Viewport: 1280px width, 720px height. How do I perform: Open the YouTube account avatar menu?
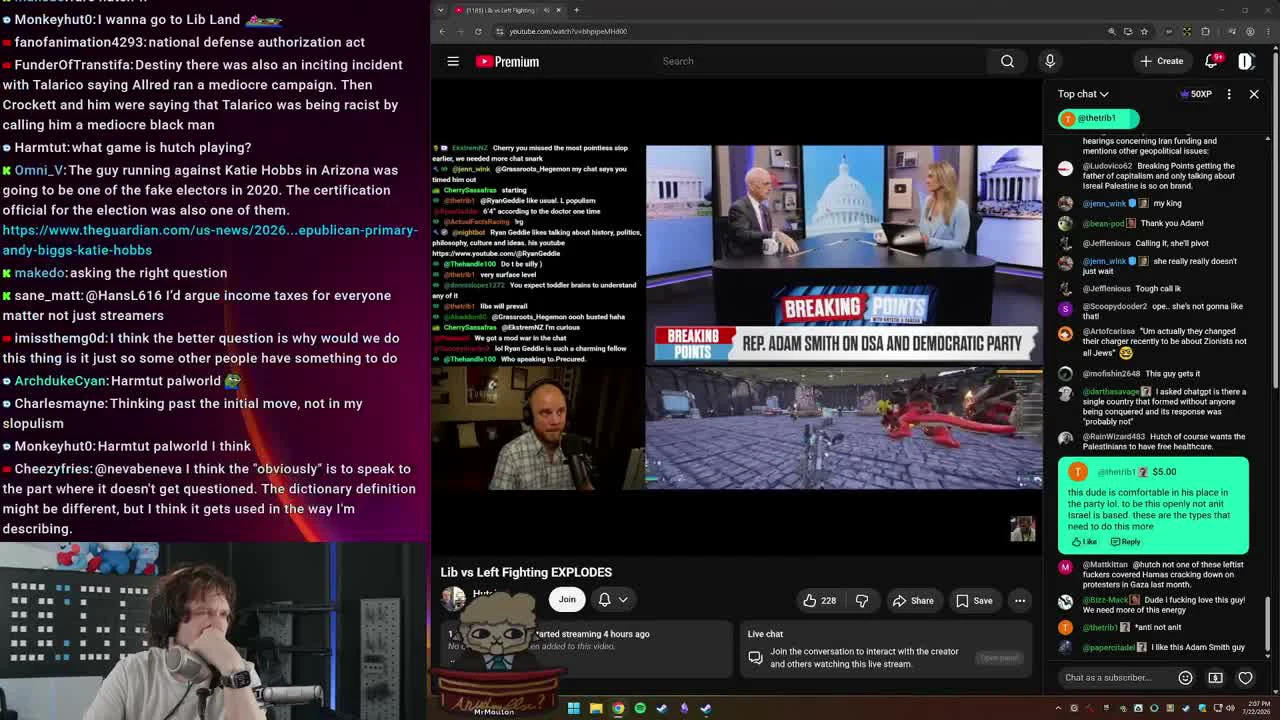click(x=1246, y=61)
